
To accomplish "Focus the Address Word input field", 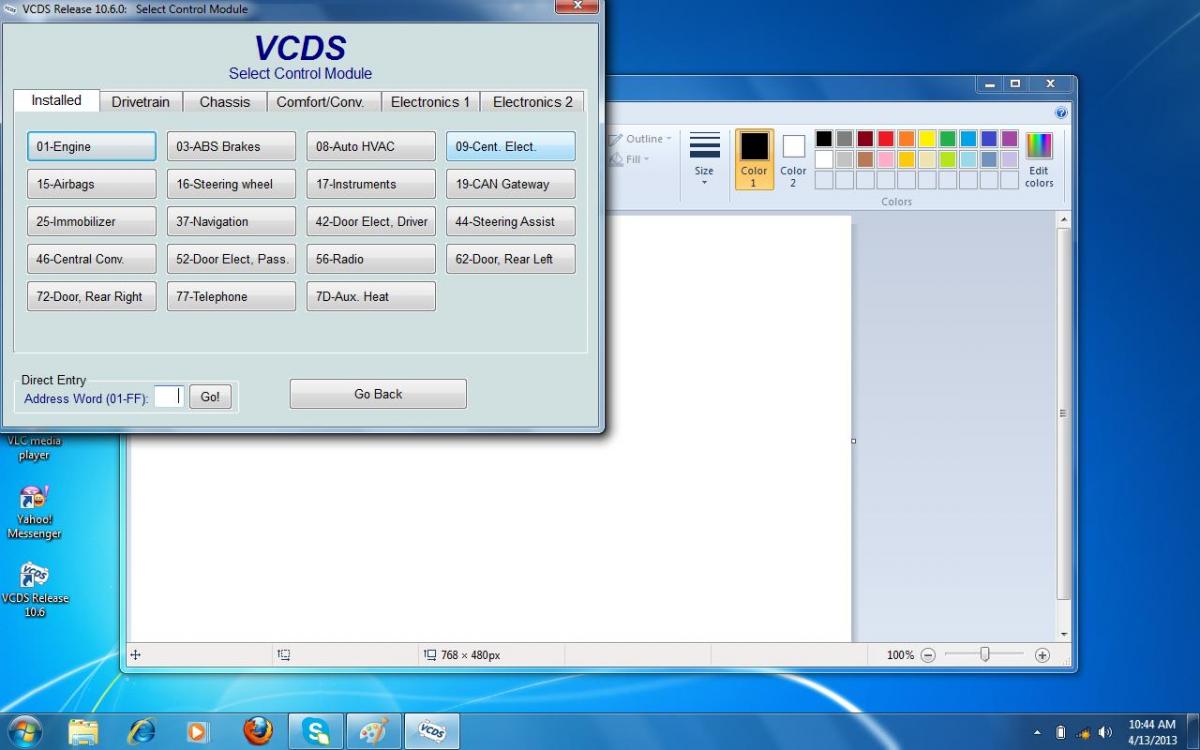I will tap(170, 397).
